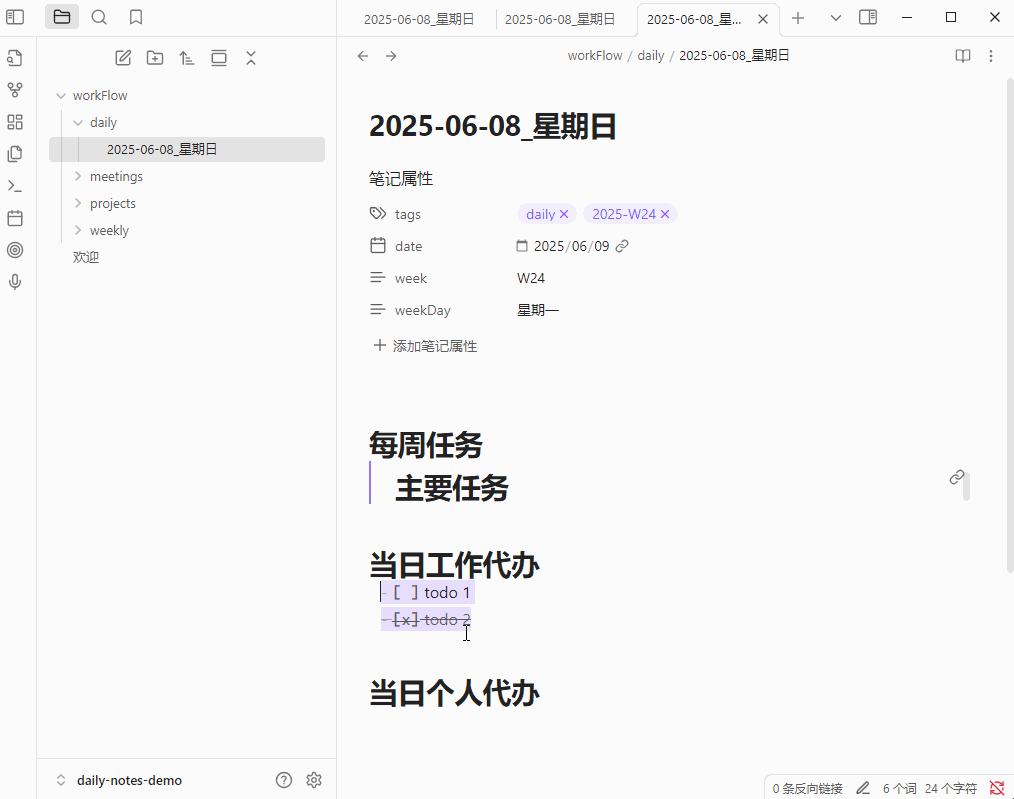Viewport: 1014px width, 799px height.
Task: Create a new document with the pencil icon
Action: (x=123, y=57)
